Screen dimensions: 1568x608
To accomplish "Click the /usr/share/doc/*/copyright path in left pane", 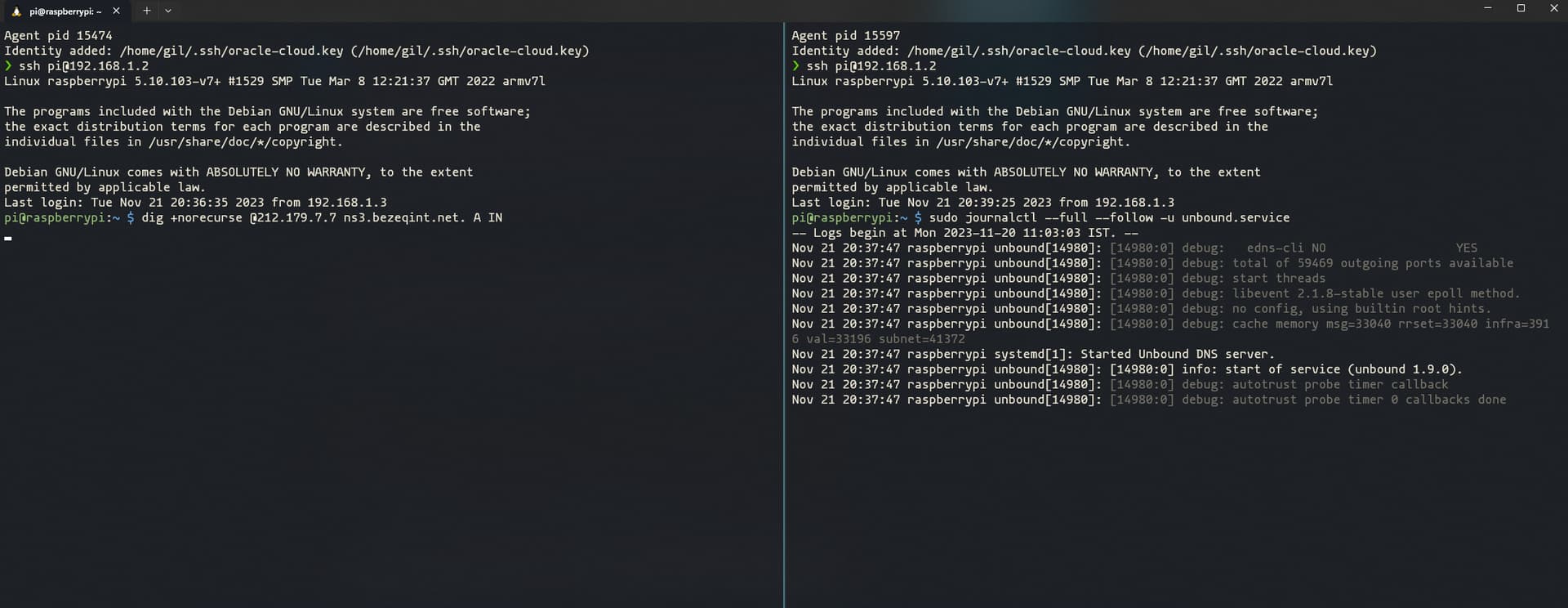I will (x=246, y=142).
